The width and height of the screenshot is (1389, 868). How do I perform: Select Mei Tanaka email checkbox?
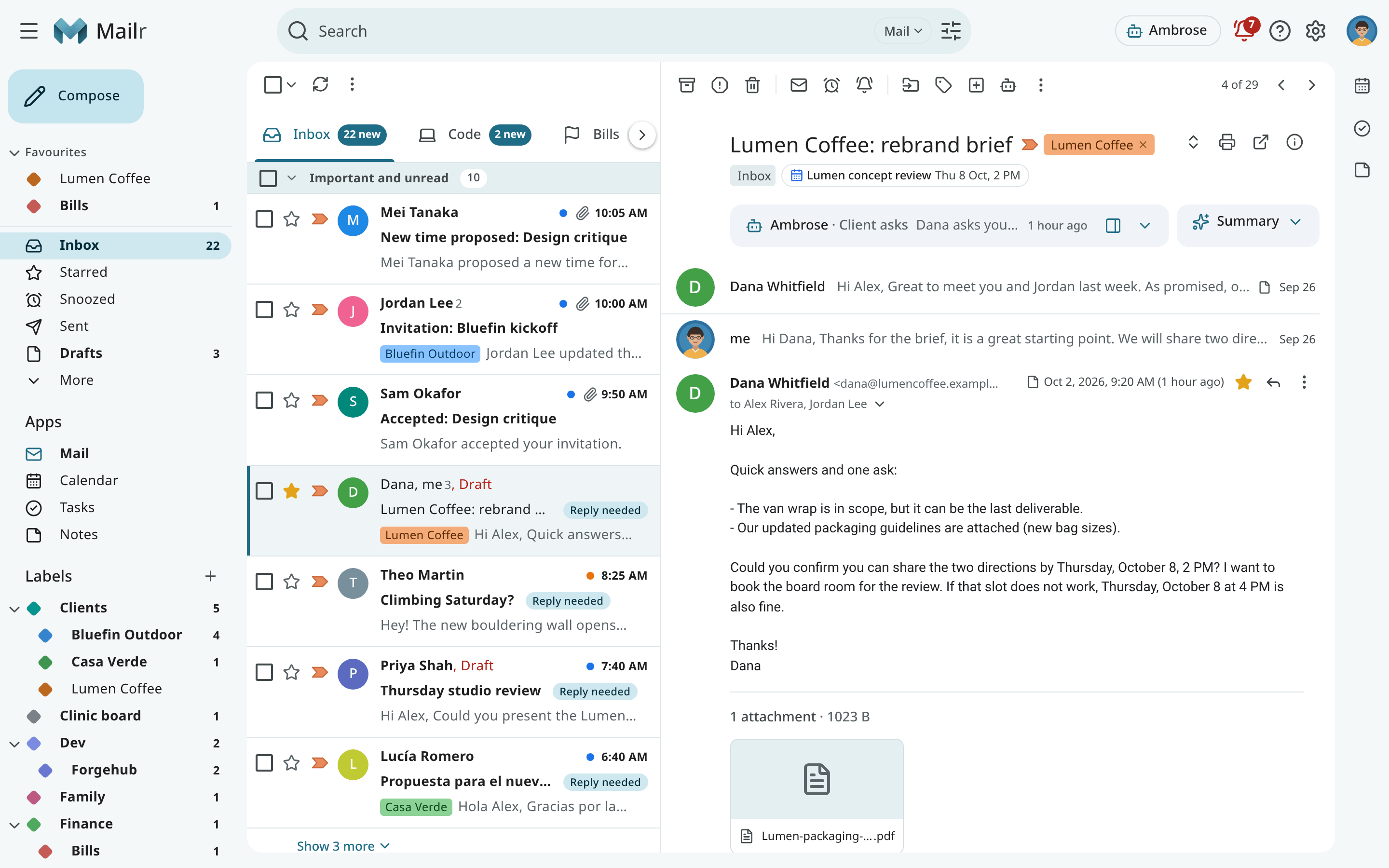264,219
